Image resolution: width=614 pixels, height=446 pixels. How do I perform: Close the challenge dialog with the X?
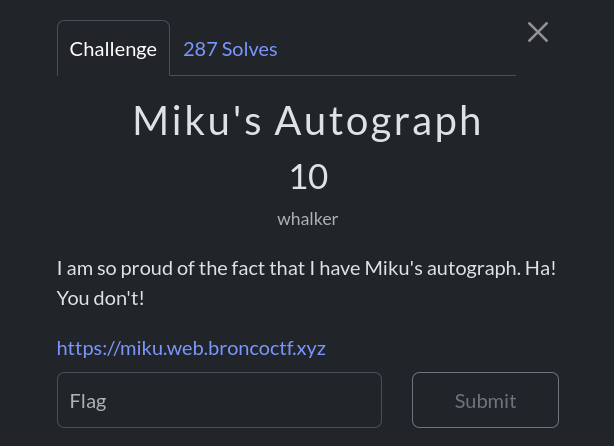click(538, 32)
